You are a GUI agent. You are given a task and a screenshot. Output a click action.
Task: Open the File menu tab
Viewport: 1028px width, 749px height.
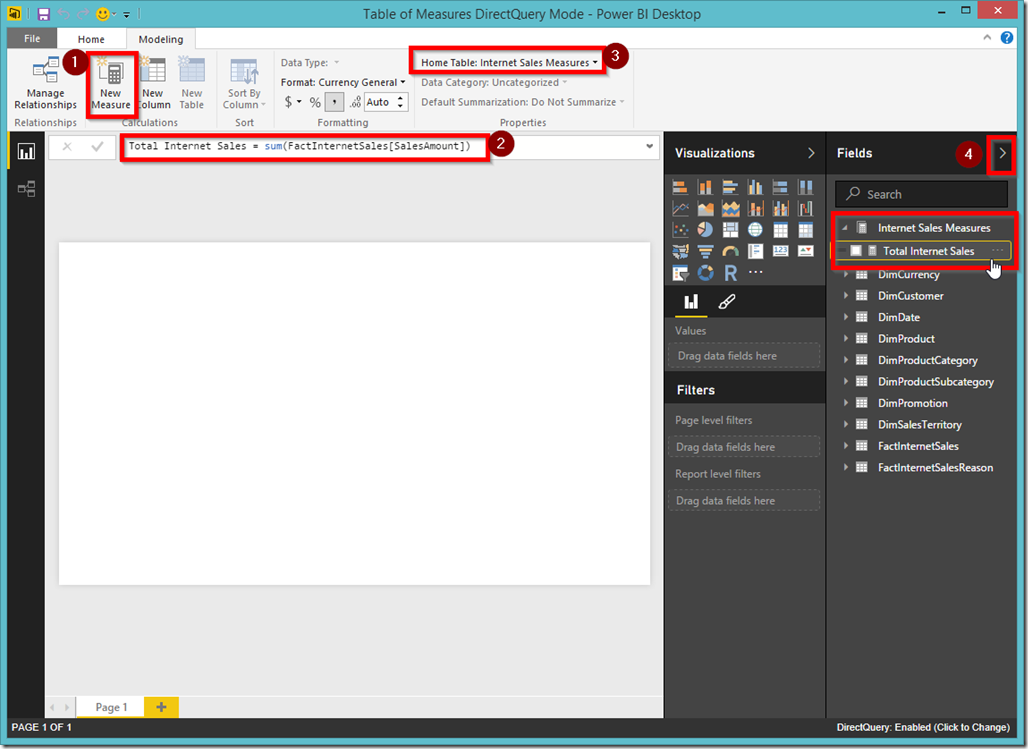coord(32,38)
